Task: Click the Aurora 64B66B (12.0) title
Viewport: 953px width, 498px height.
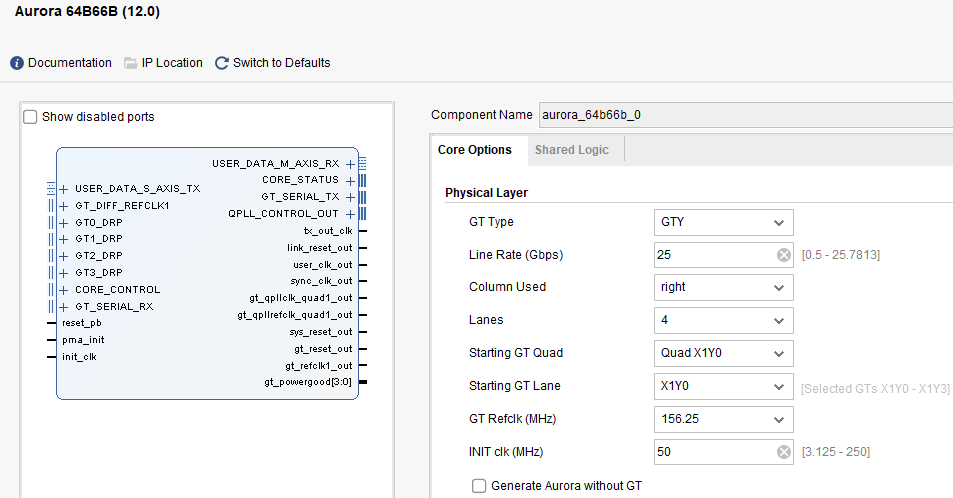Action: [87, 12]
